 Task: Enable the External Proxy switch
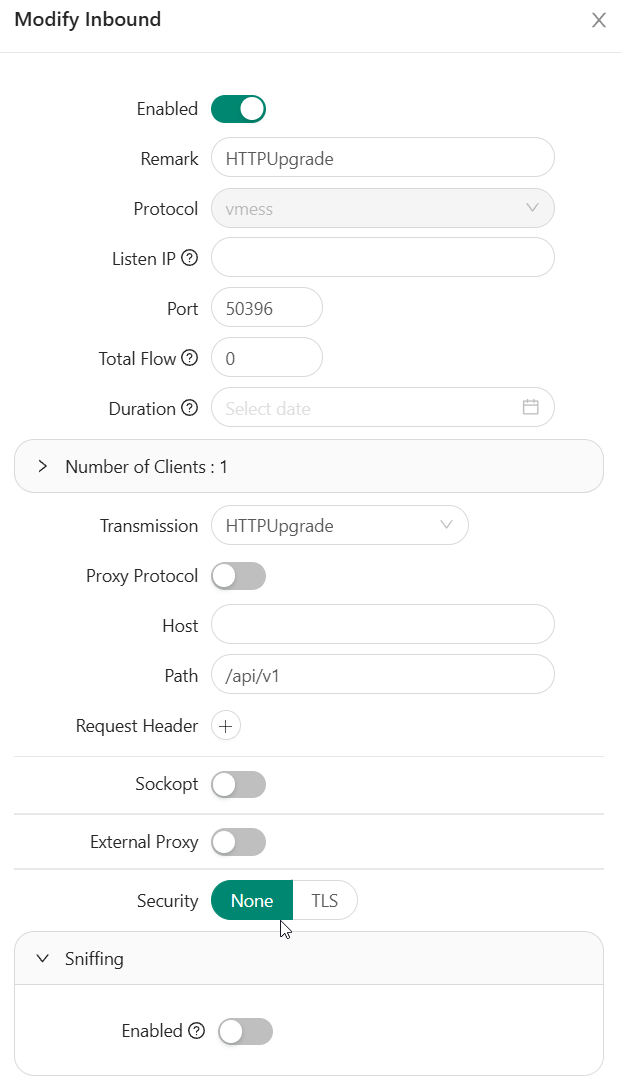[238, 842]
